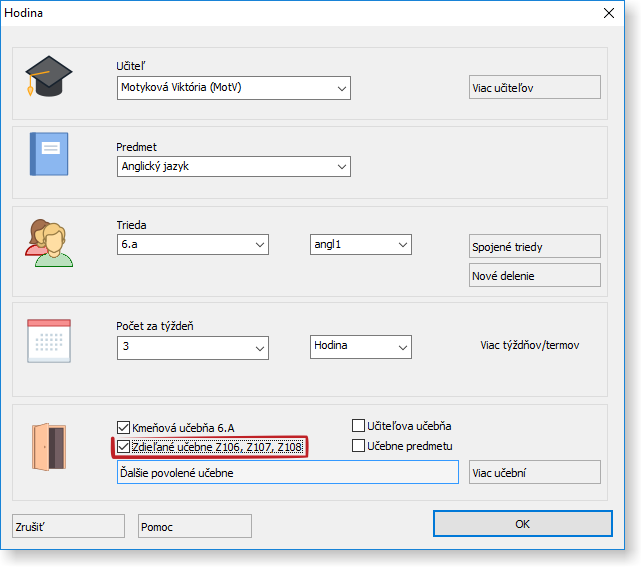Close the Hodina dialog window
The width and height of the screenshot is (642, 567).
pyautogui.click(x=608, y=14)
